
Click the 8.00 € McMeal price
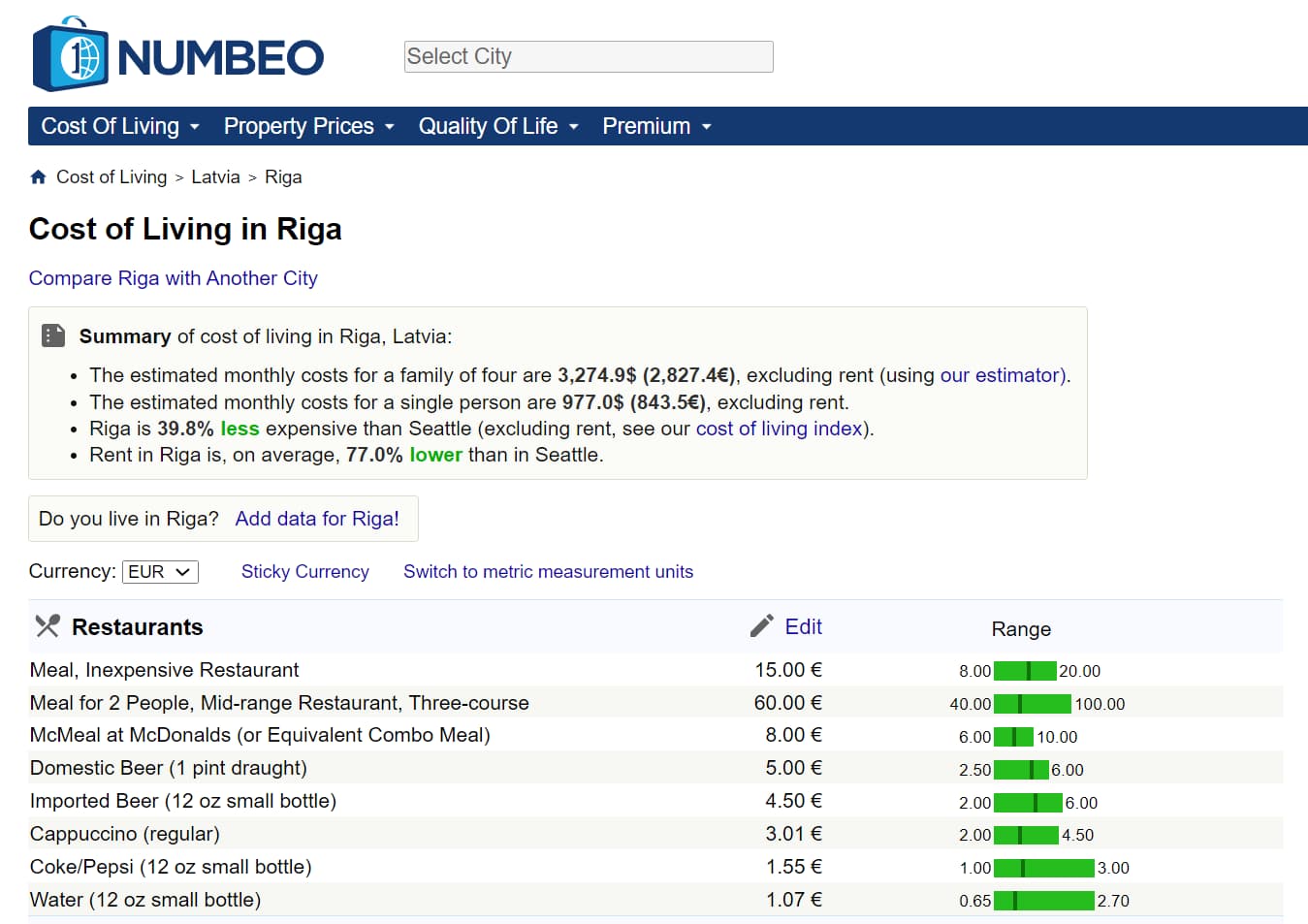point(794,735)
